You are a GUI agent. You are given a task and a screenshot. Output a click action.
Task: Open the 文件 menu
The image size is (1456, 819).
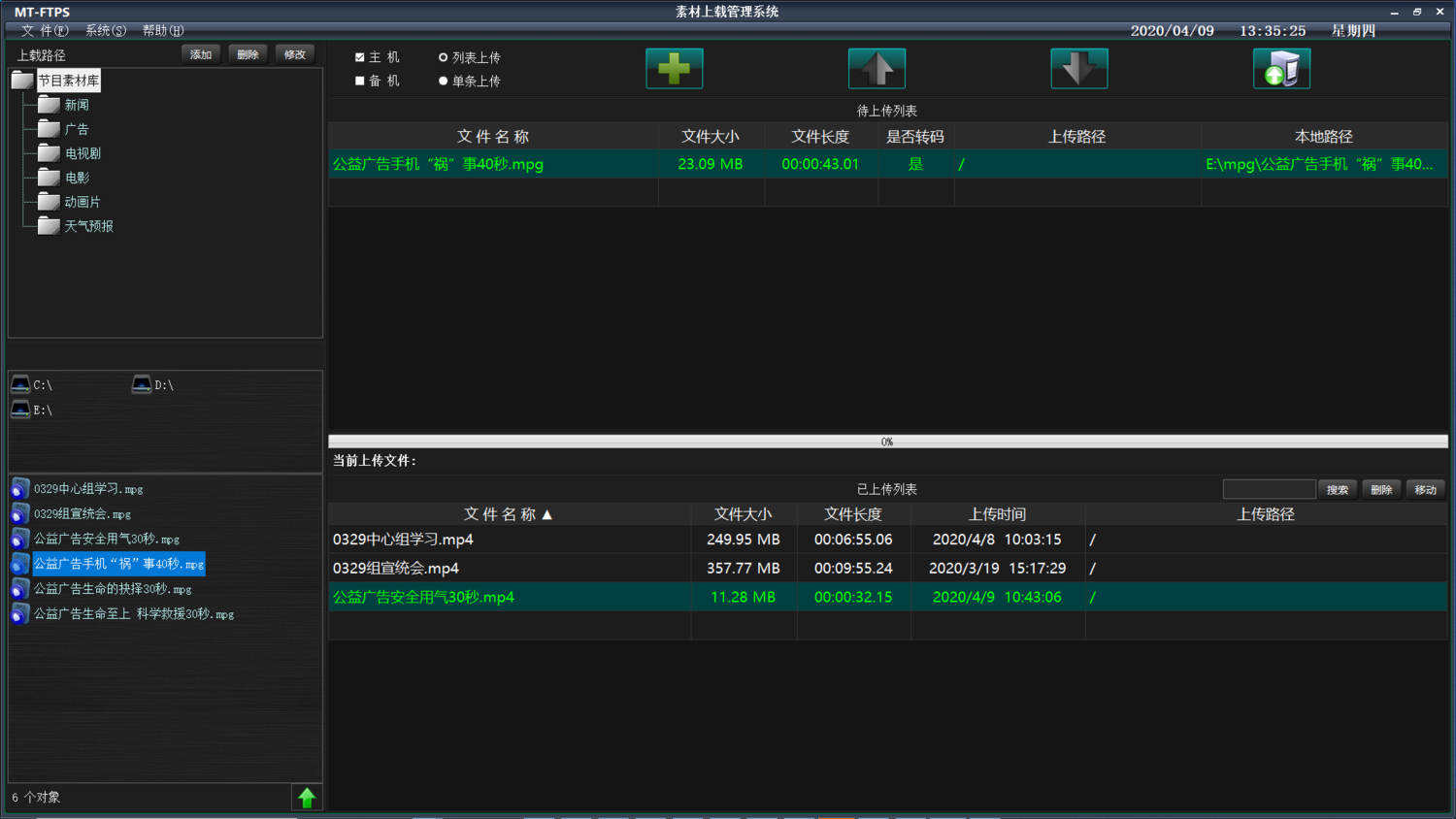(x=44, y=30)
